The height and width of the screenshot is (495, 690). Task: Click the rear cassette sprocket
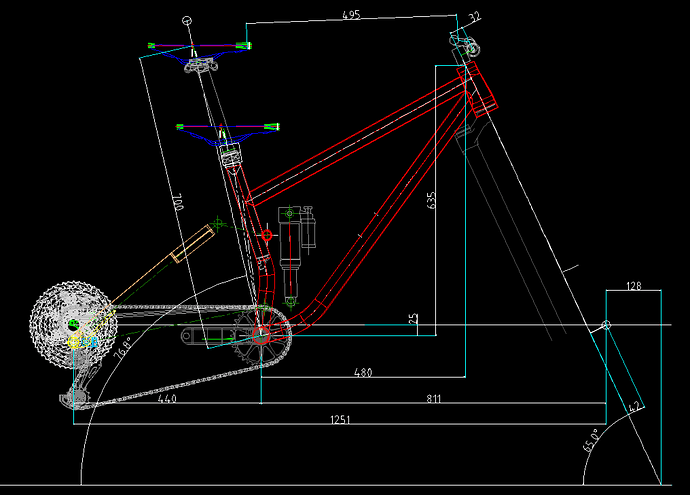pyautogui.click(x=73, y=325)
